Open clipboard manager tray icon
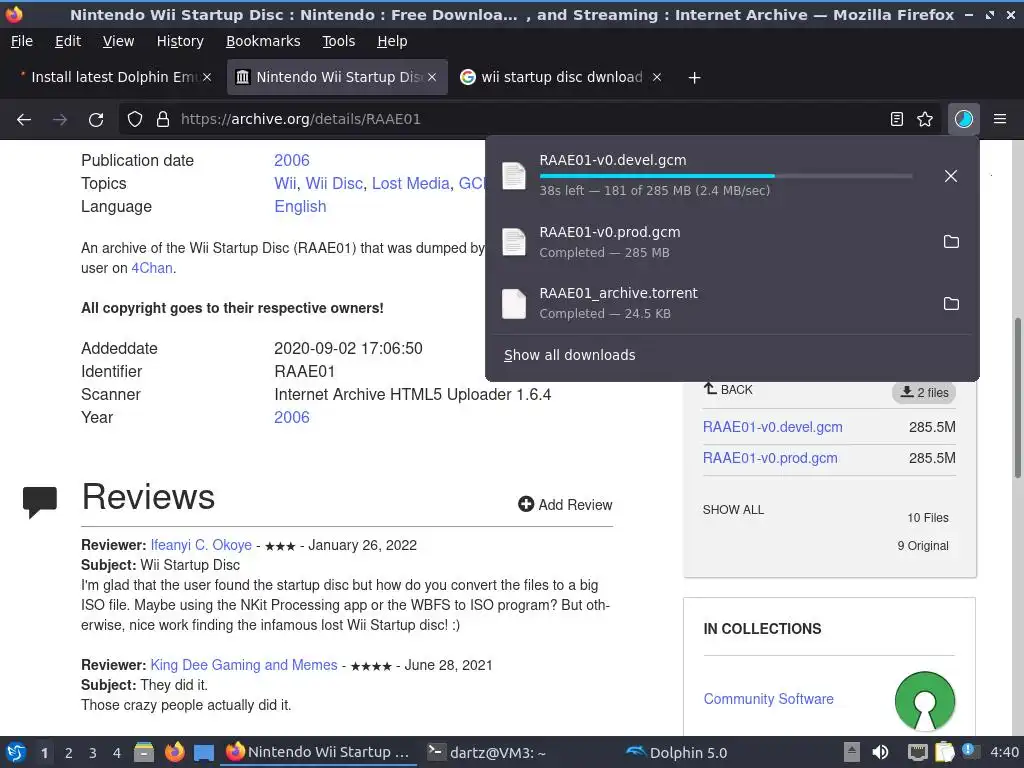The height and width of the screenshot is (768, 1024). click(x=944, y=752)
